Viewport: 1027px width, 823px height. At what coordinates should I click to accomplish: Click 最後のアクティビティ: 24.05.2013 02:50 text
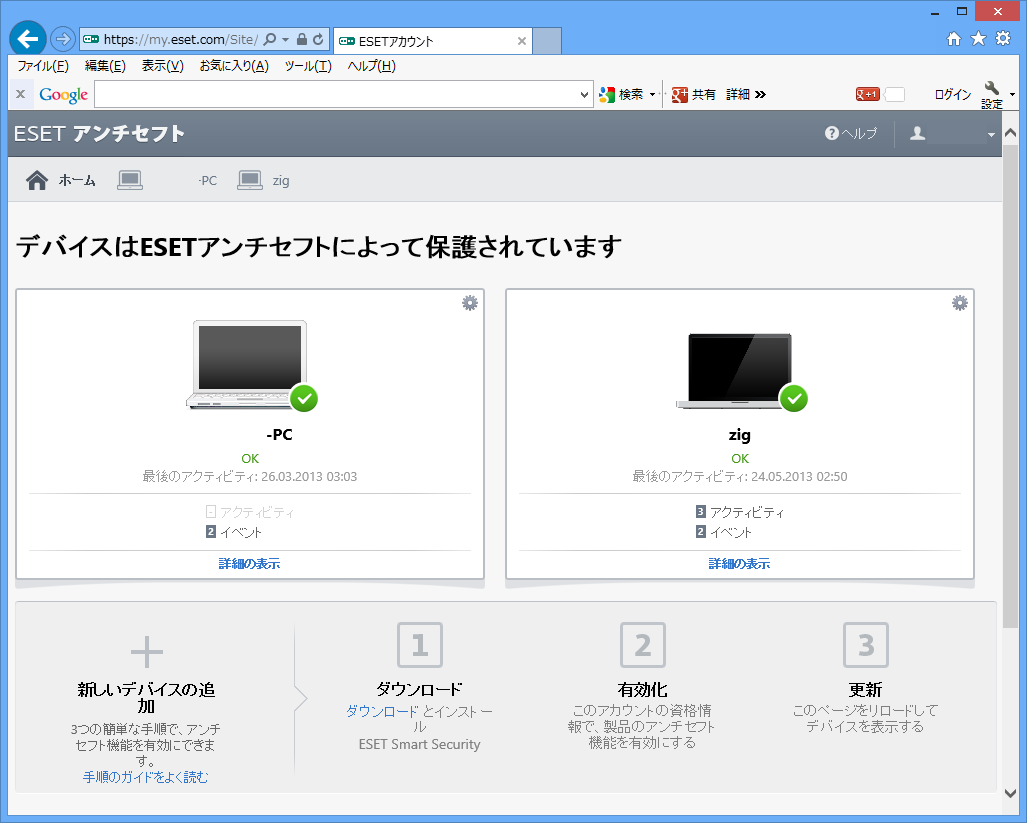point(739,477)
